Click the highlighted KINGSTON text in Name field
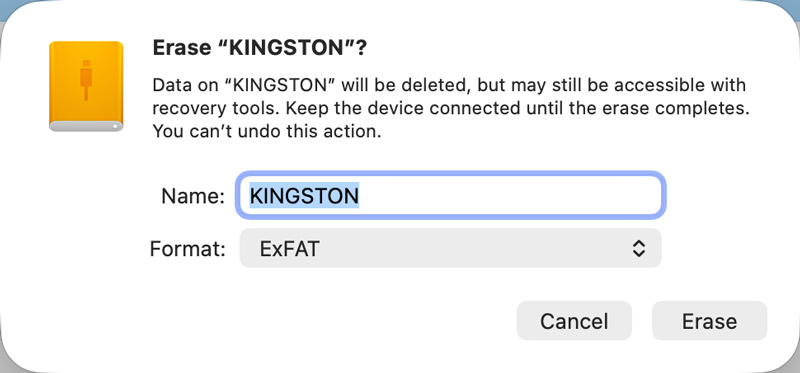The width and height of the screenshot is (800, 373). click(x=304, y=195)
